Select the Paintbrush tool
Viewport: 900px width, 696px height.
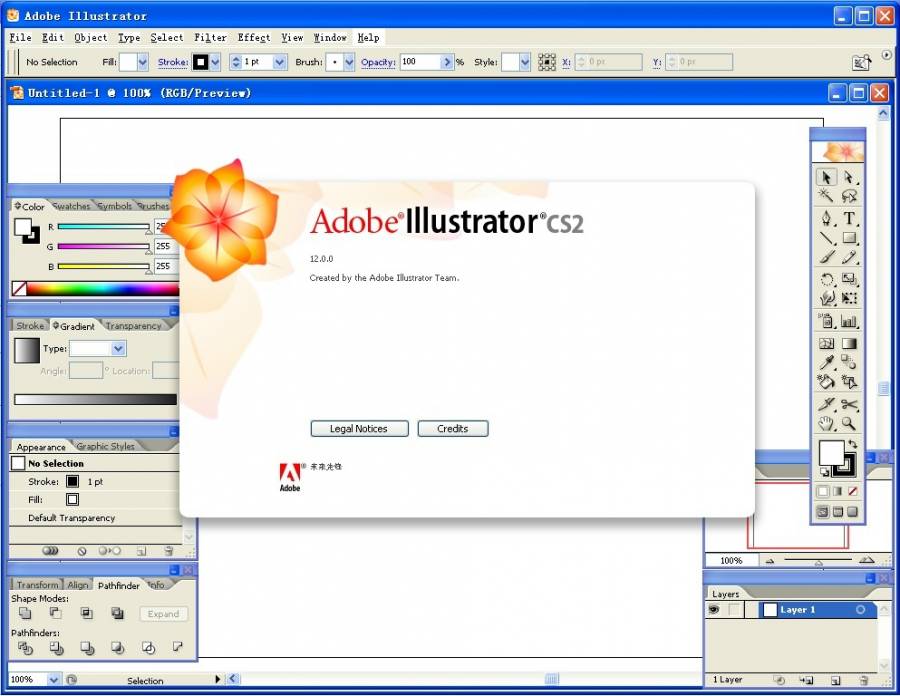pos(827,258)
